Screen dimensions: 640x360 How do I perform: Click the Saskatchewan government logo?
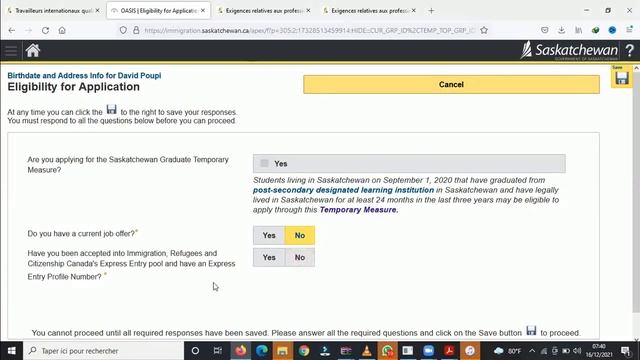[570, 51]
